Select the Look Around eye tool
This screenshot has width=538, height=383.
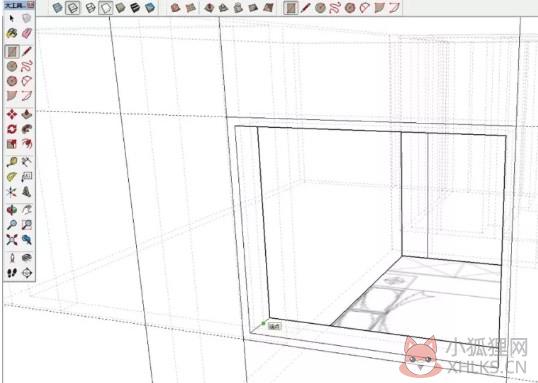tap(26, 258)
